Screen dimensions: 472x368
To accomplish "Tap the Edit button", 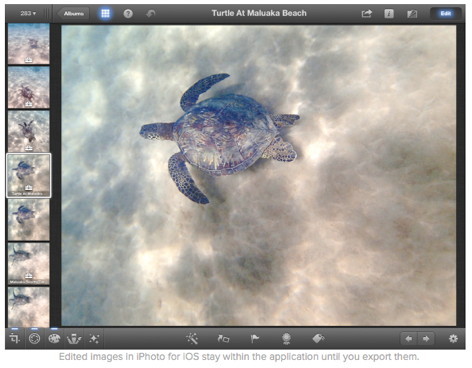I will coord(446,13).
